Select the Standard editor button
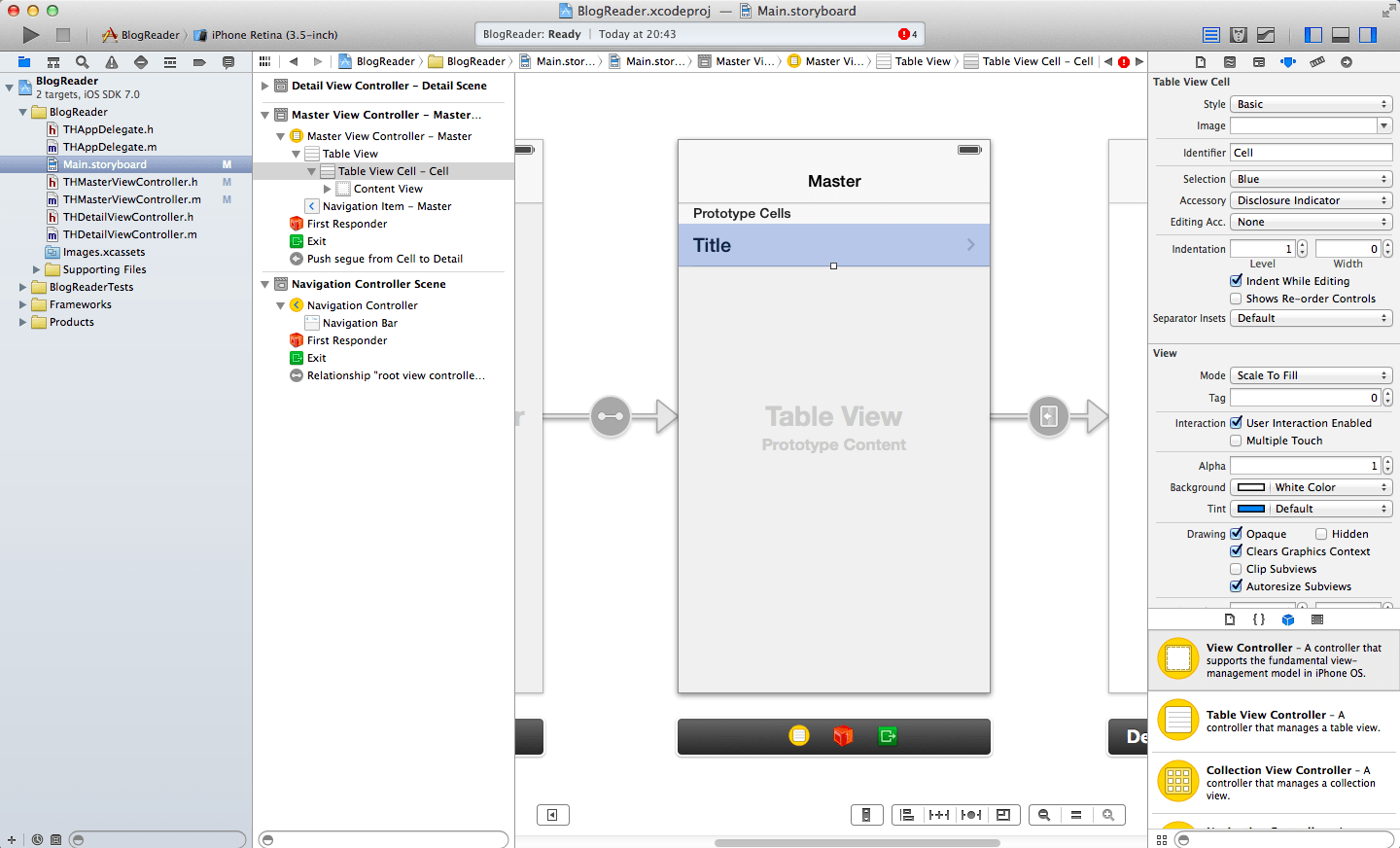Screen dimensions: 1400x848 [1211, 35]
